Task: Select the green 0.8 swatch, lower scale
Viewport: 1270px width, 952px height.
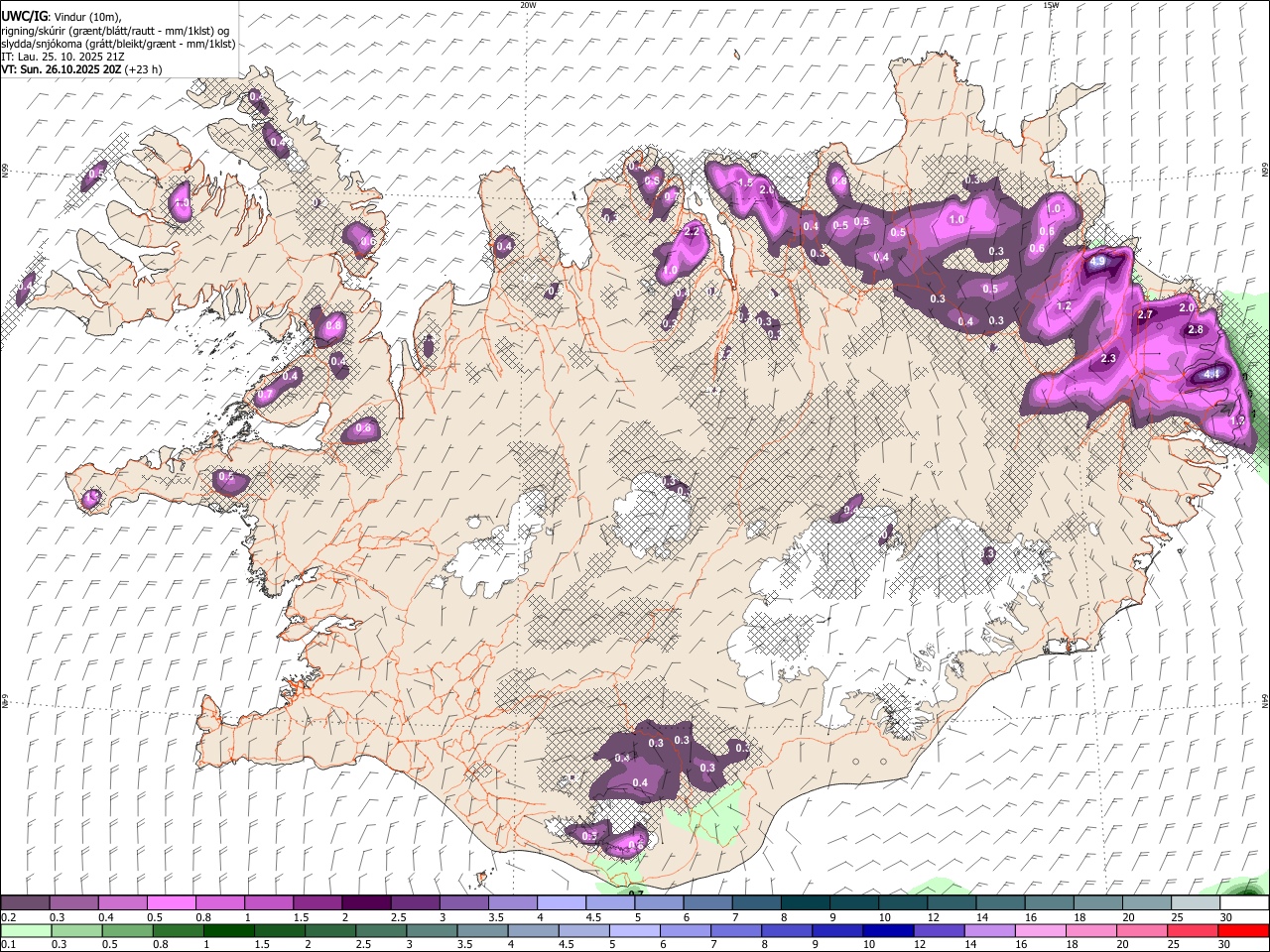Action: pyautogui.click(x=178, y=930)
